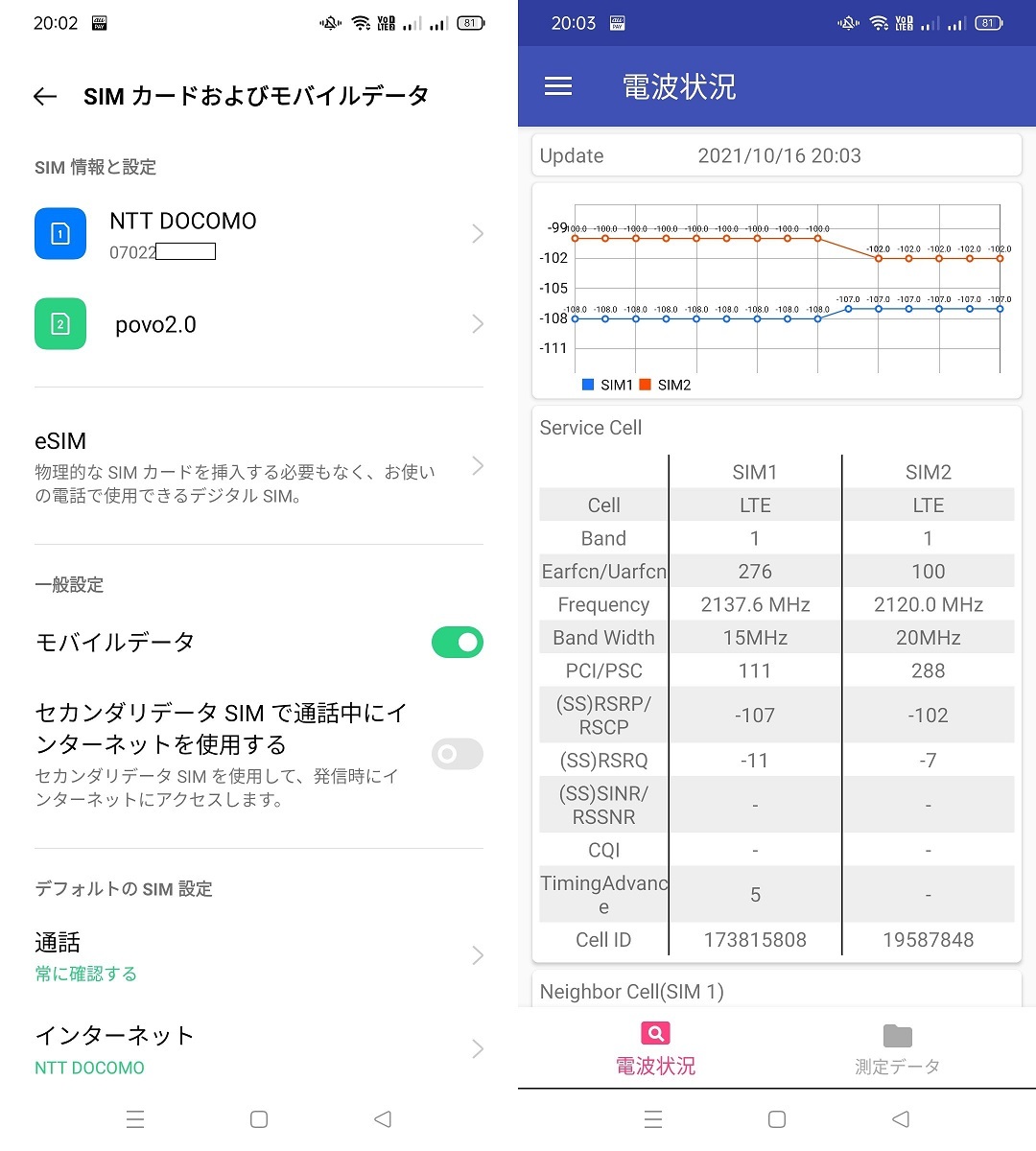Tap the pay notification icon beside 20:03

coord(617,23)
